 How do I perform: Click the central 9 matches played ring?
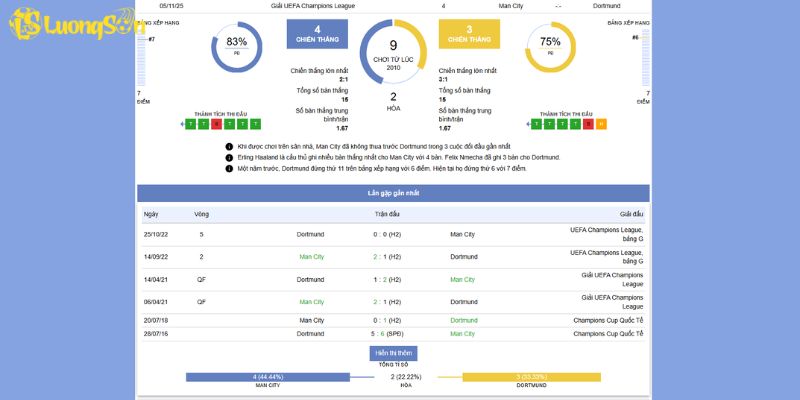coord(393,48)
